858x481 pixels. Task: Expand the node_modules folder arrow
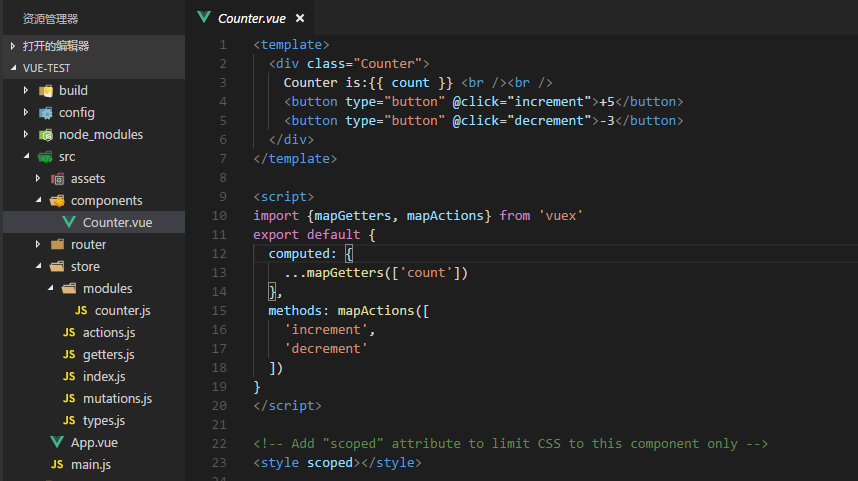coord(25,134)
